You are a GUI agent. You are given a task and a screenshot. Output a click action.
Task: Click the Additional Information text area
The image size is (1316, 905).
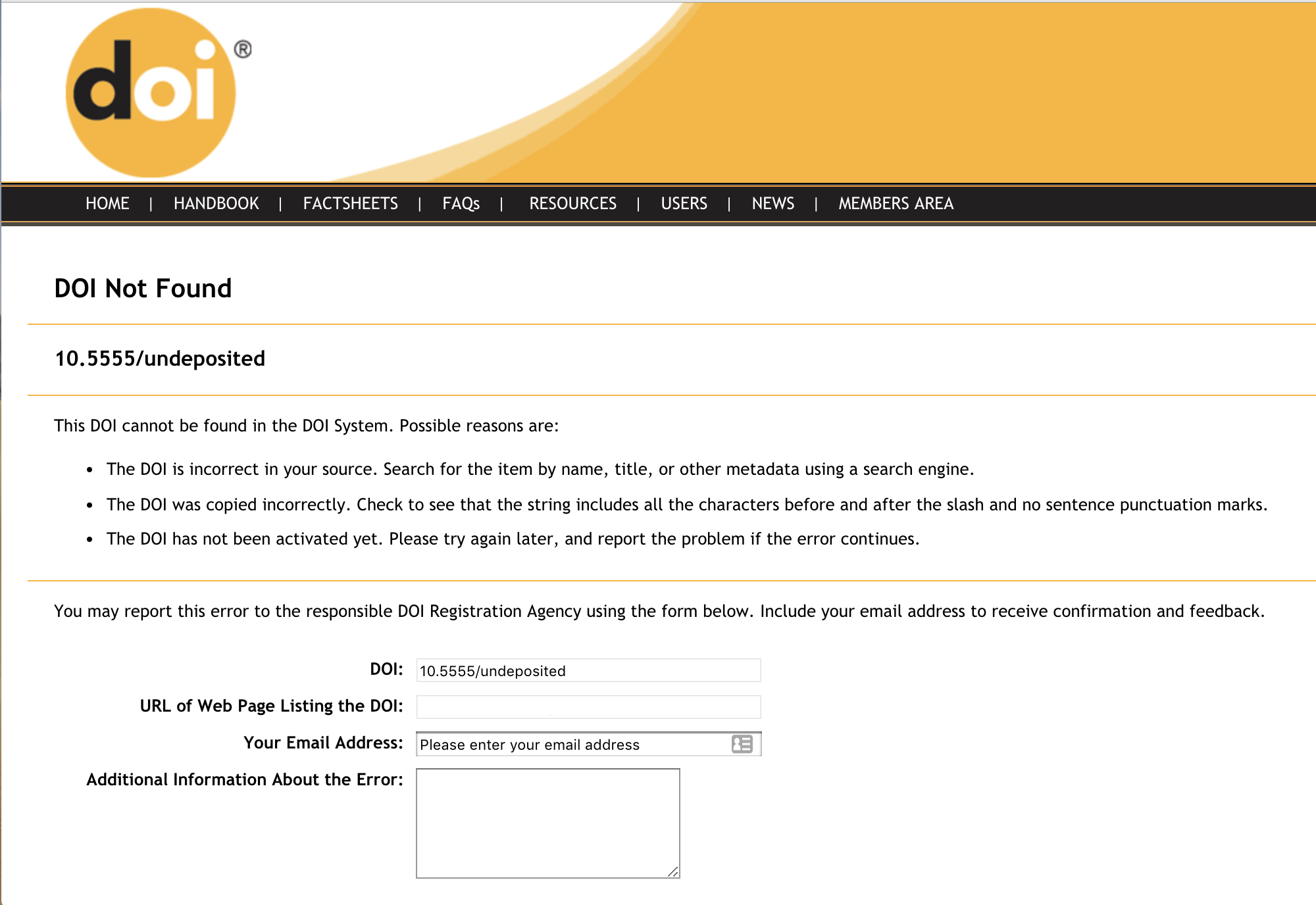pos(547,823)
